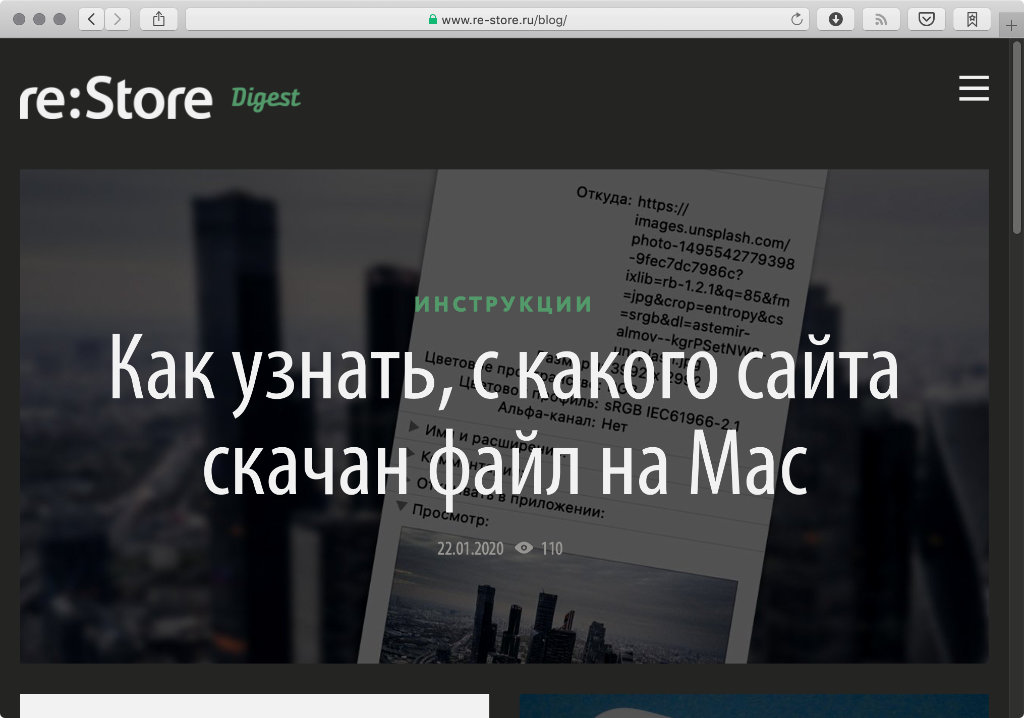The height and width of the screenshot is (718, 1024).
Task: Reload the page with the refresh icon
Action: coord(796,19)
